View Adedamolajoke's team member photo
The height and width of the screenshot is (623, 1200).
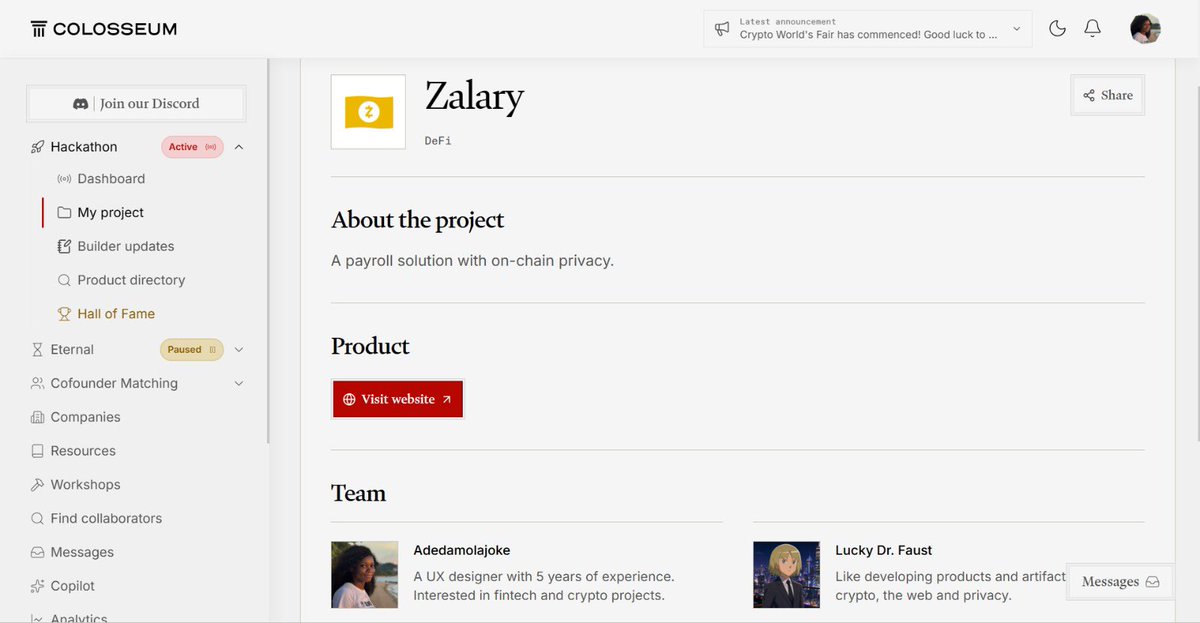pos(364,575)
